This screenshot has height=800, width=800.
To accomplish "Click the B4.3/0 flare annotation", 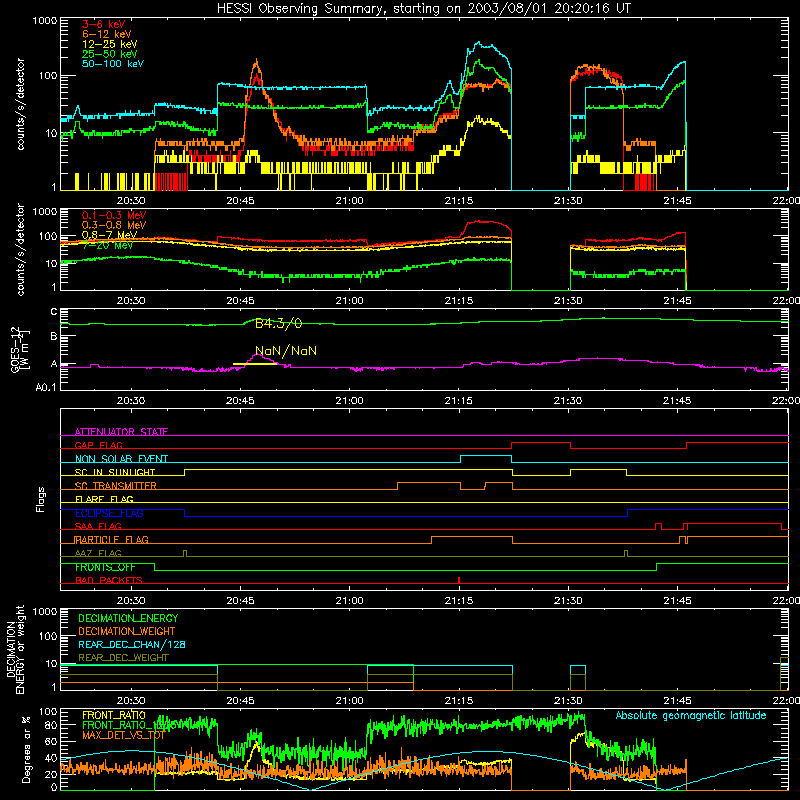I will click(279, 323).
